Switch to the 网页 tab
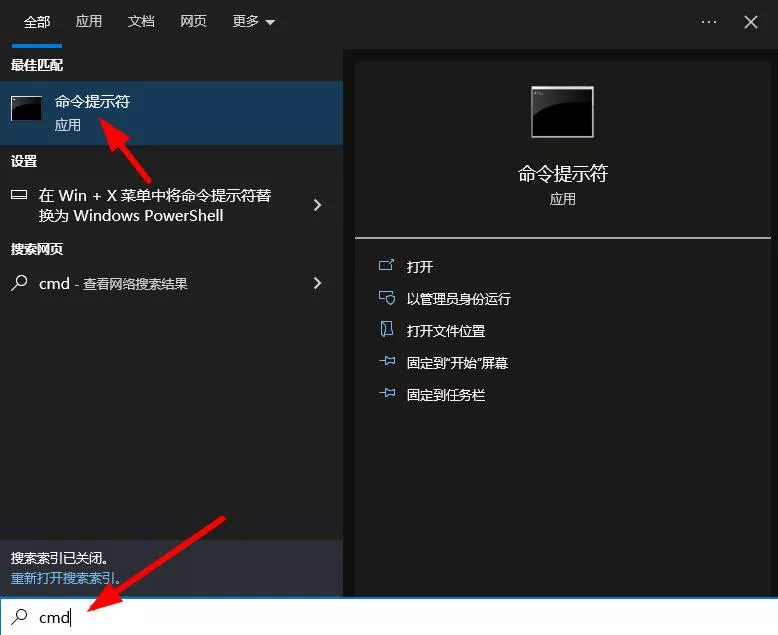Image resolution: width=778 pixels, height=635 pixels. [x=193, y=21]
